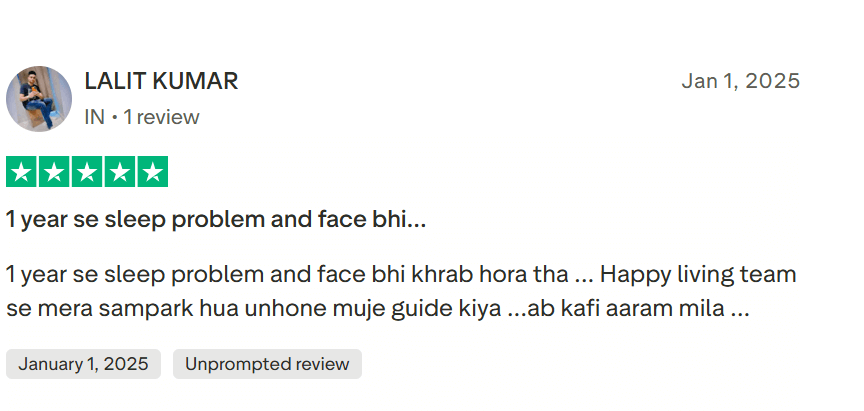Click the fourth green rating star
This screenshot has width=864, height=411.
(x=120, y=172)
